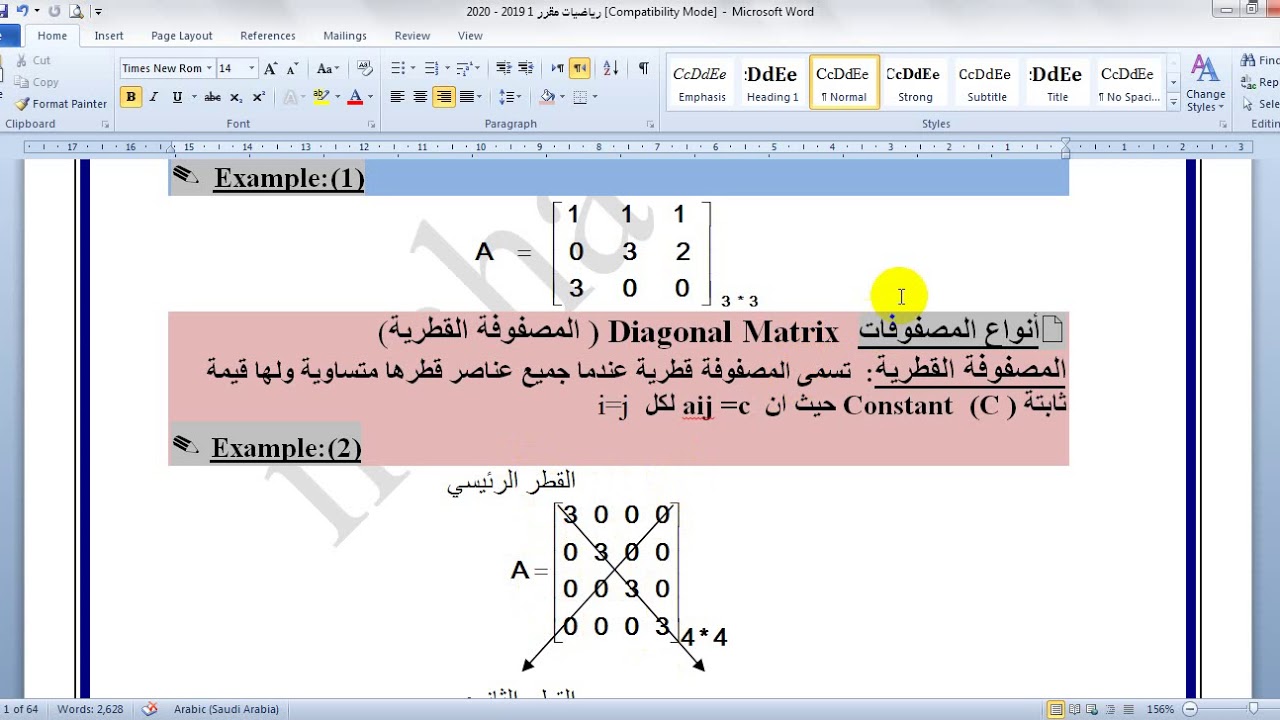Open highlight color dropdown arrow
The image size is (1280, 720).
(337, 97)
